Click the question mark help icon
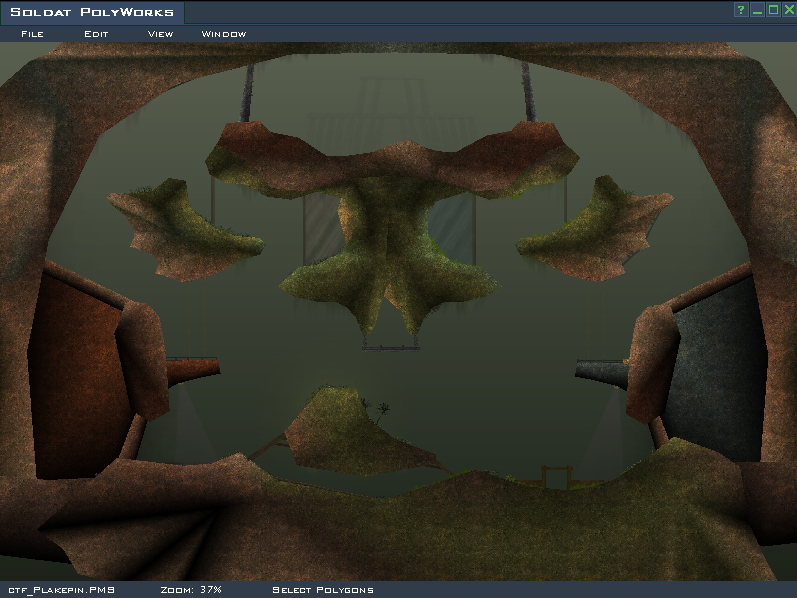797x598 pixels. 741,11
